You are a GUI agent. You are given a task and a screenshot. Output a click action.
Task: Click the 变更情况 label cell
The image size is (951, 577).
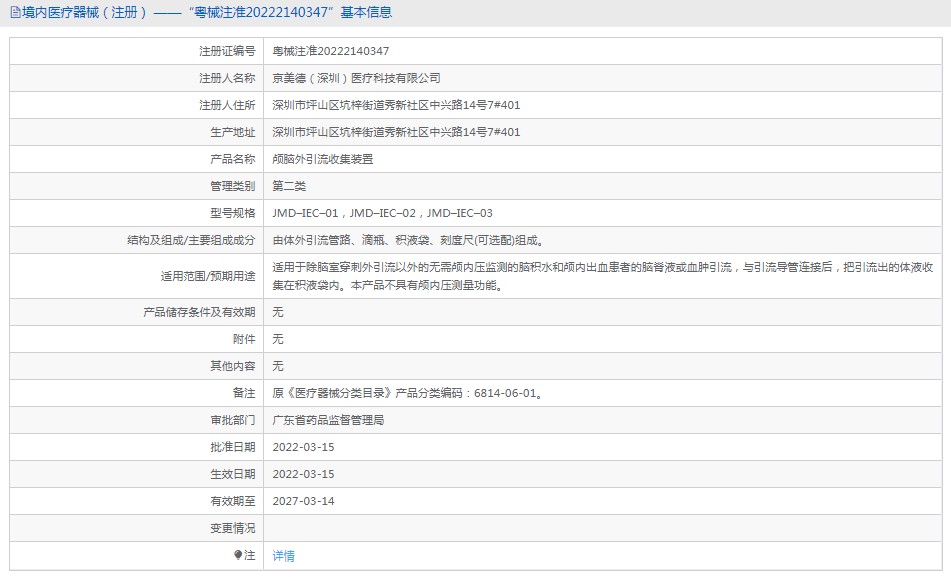(136, 528)
